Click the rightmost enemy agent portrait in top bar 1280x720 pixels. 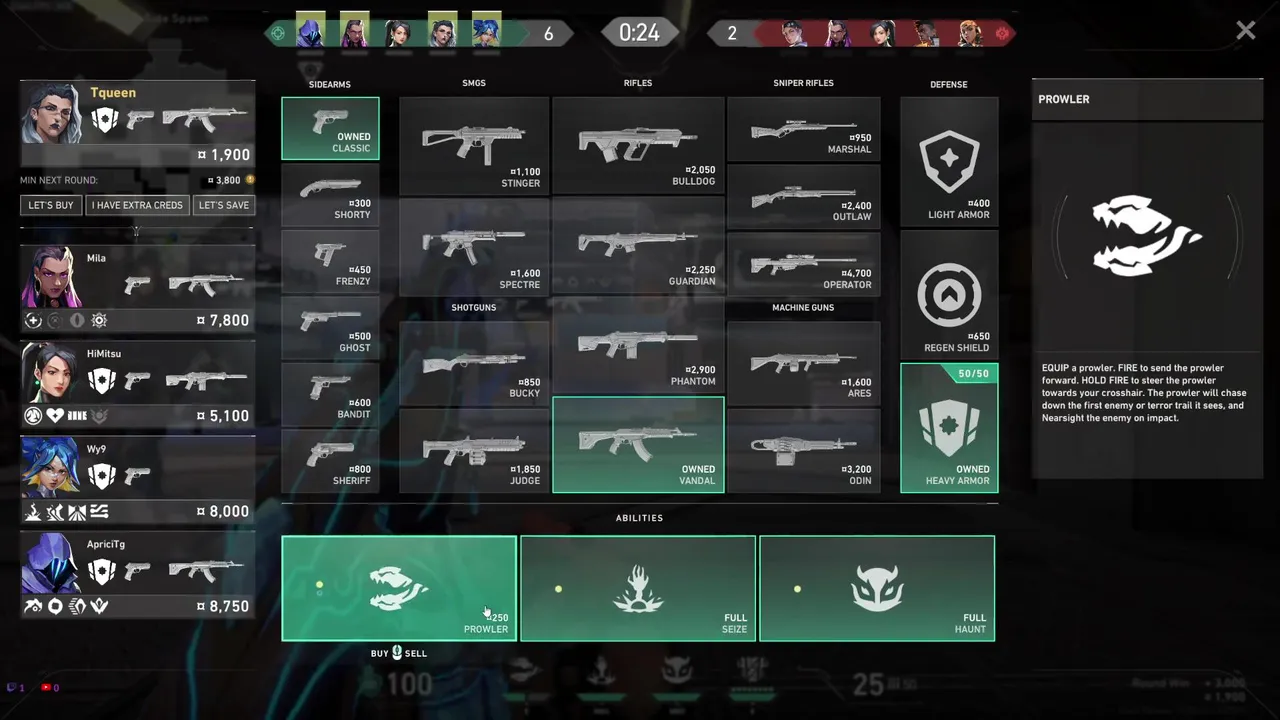click(970, 32)
